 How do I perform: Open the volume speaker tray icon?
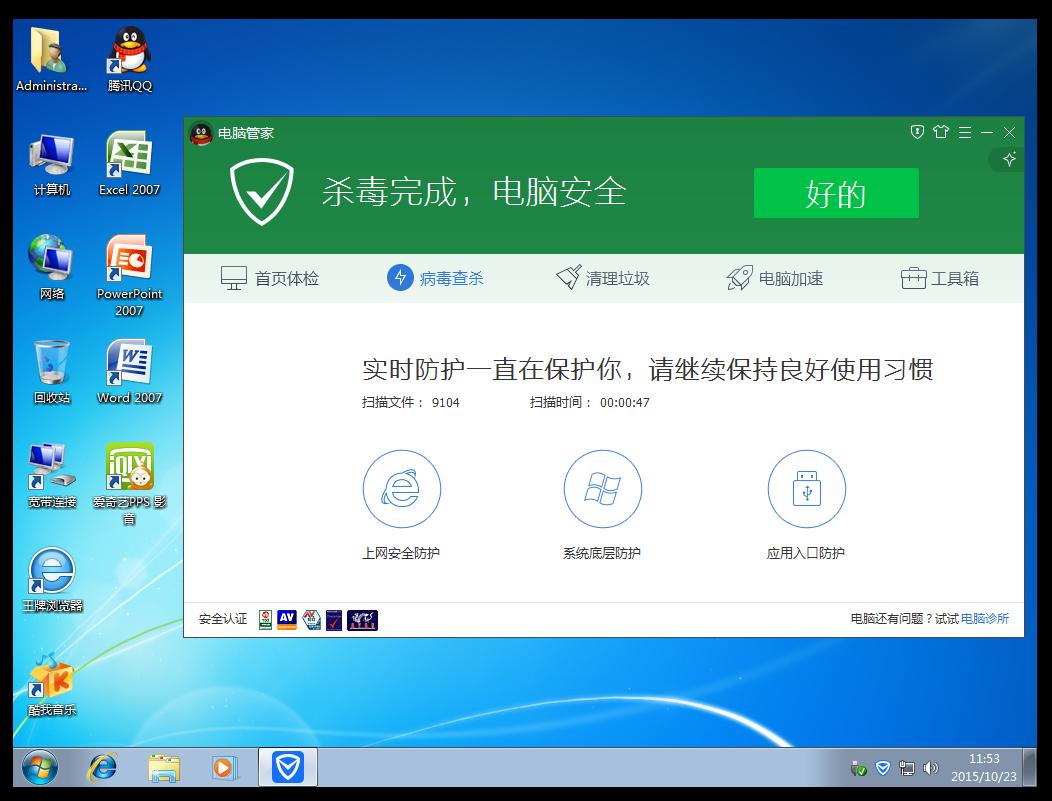931,768
